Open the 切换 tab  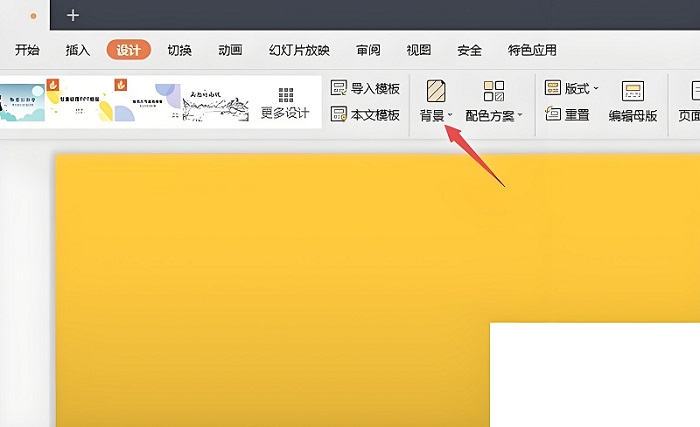pos(179,50)
